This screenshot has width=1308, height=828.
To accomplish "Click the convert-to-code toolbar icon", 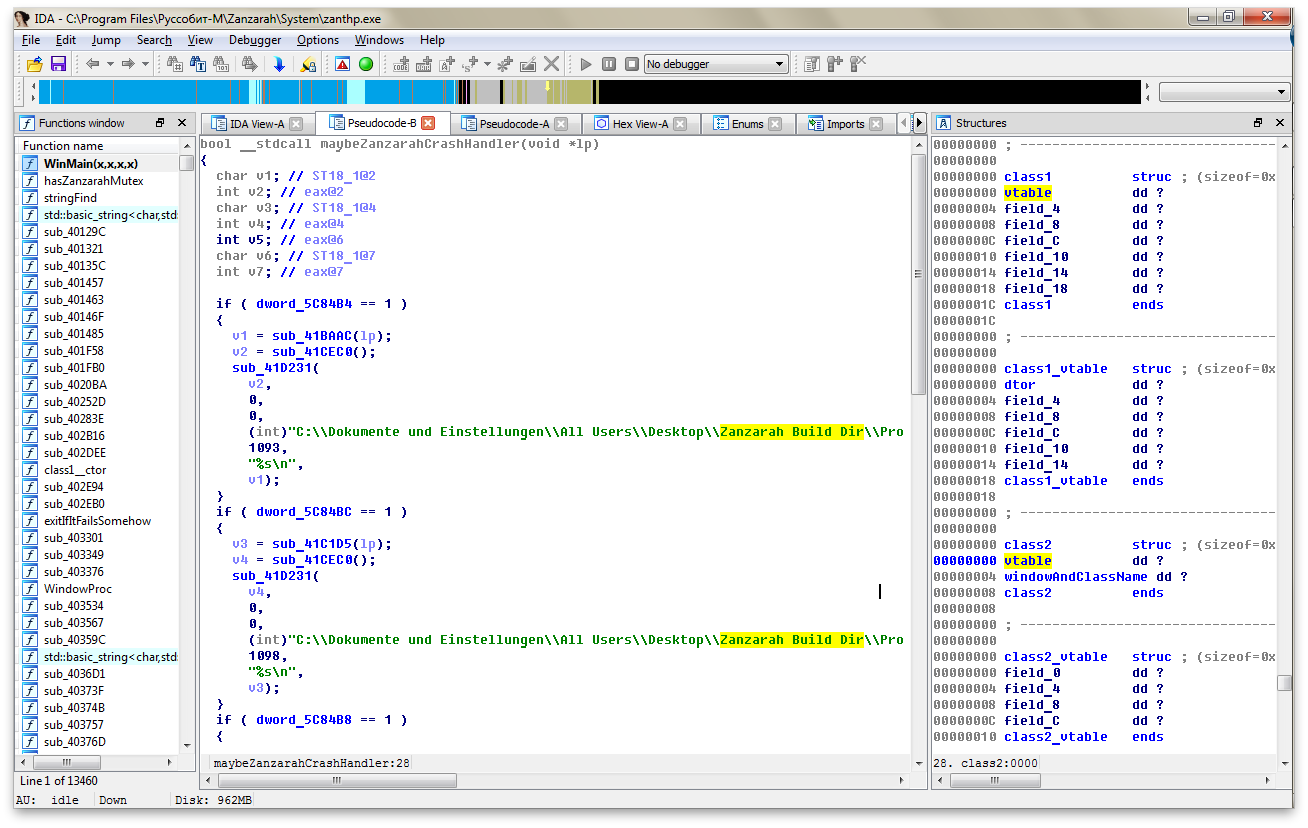I will coord(402,64).
